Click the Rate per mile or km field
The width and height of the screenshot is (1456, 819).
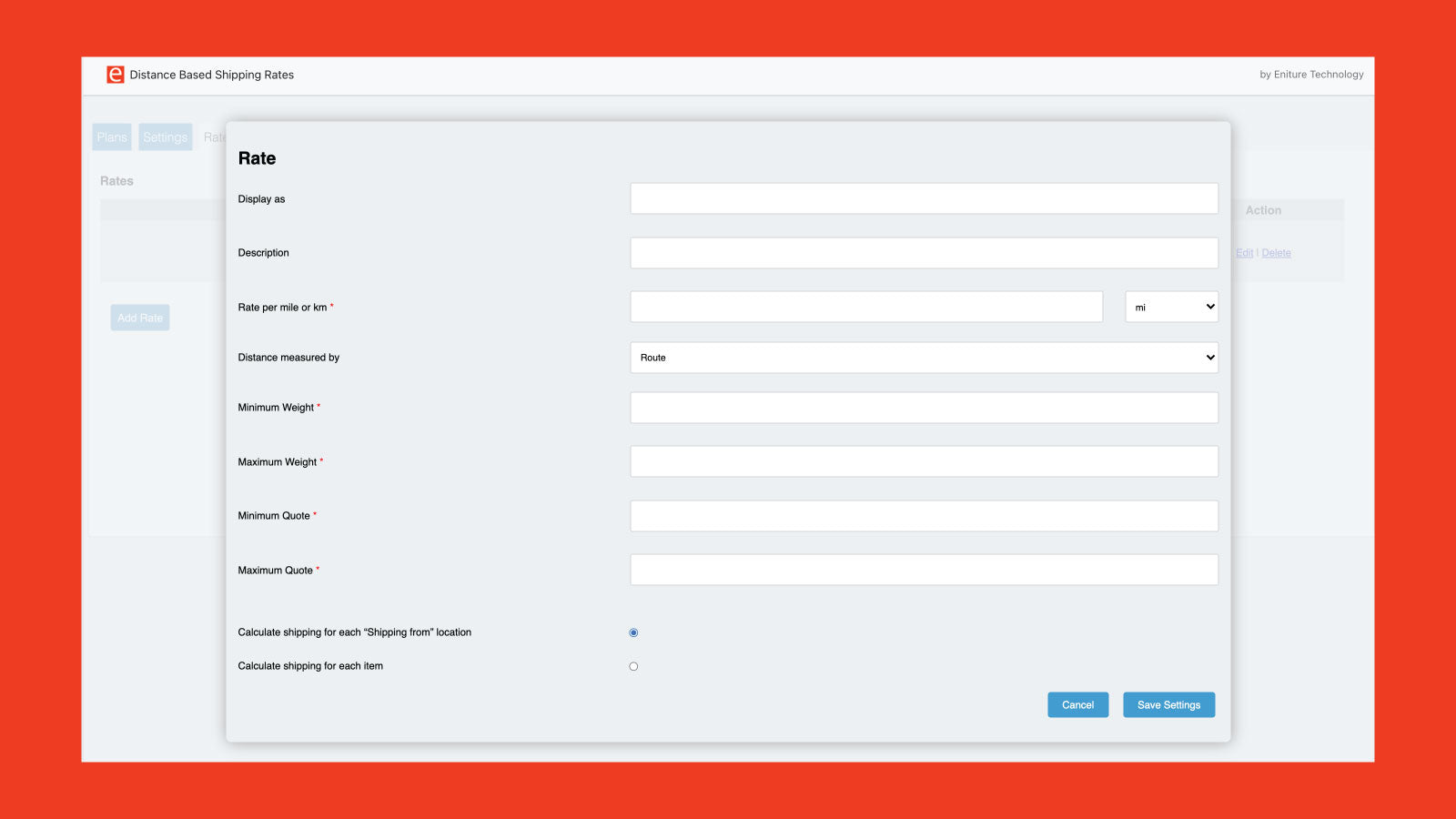click(x=867, y=307)
